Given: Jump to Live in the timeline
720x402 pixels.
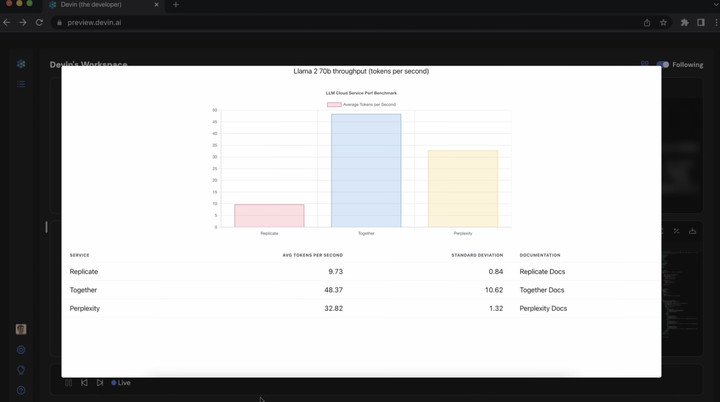Looking at the screenshot, I should [121, 383].
